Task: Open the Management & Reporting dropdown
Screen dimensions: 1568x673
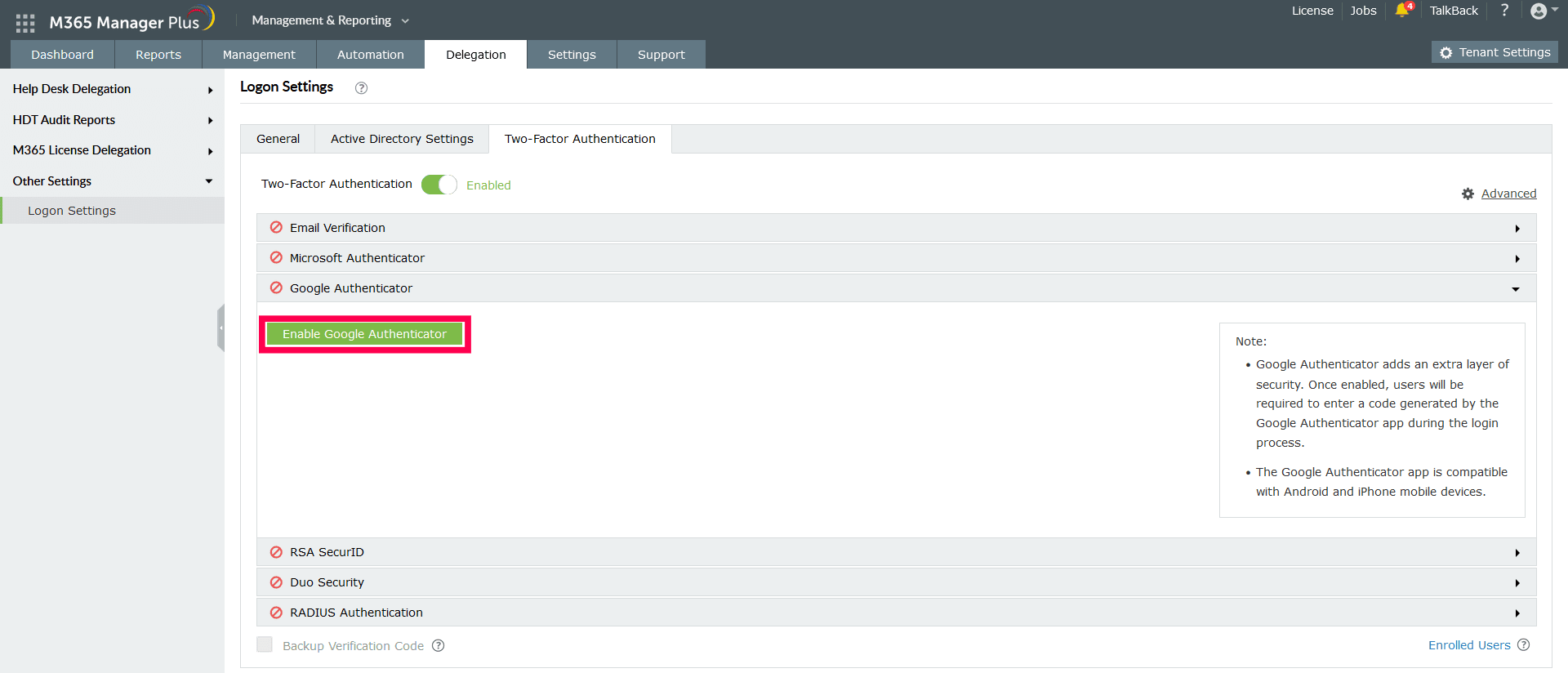Action: pos(330,20)
